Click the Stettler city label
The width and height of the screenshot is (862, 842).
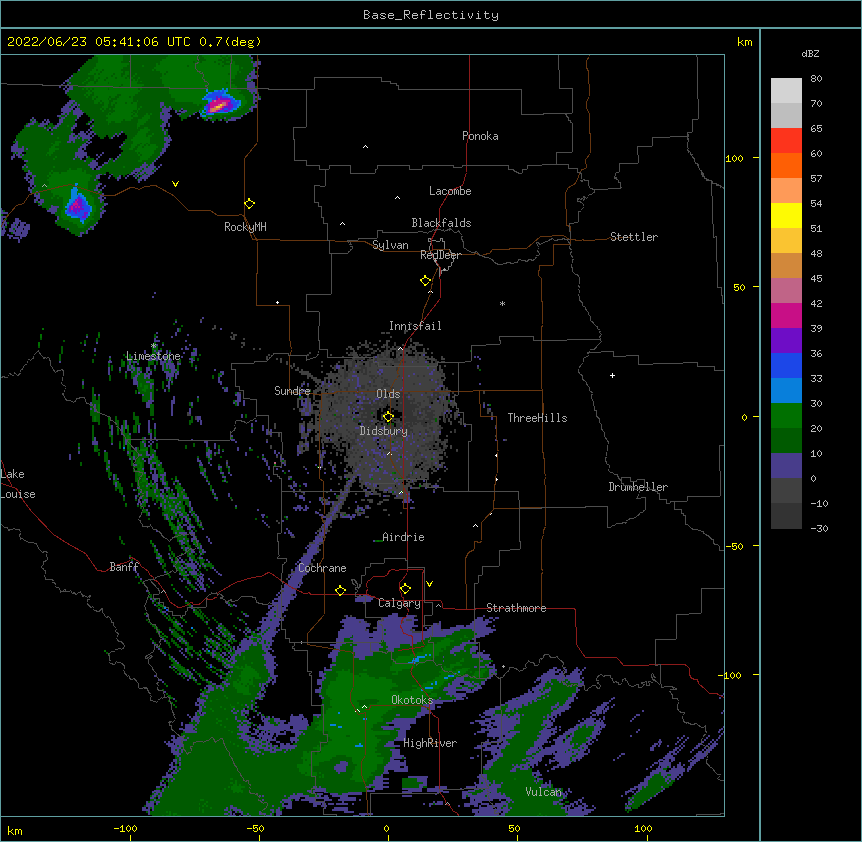(x=634, y=237)
